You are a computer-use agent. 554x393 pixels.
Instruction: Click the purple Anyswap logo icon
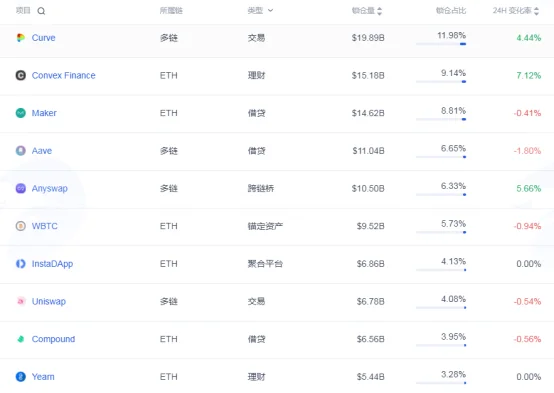20,188
